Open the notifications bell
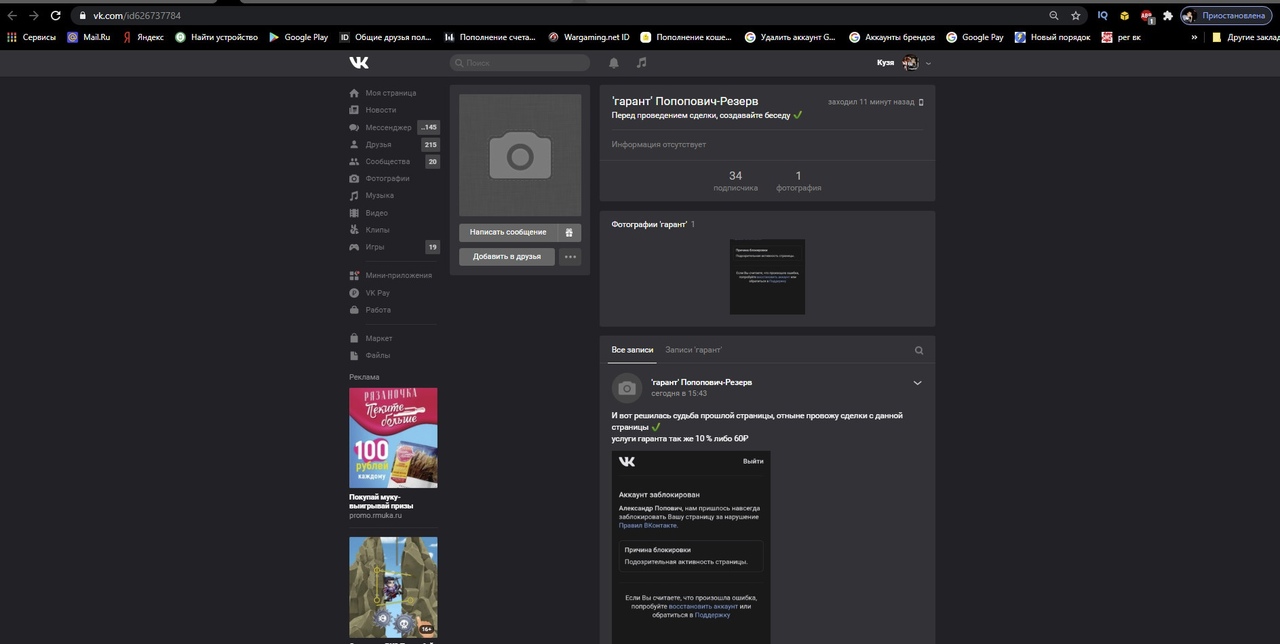This screenshot has height=644, width=1280. 614,63
